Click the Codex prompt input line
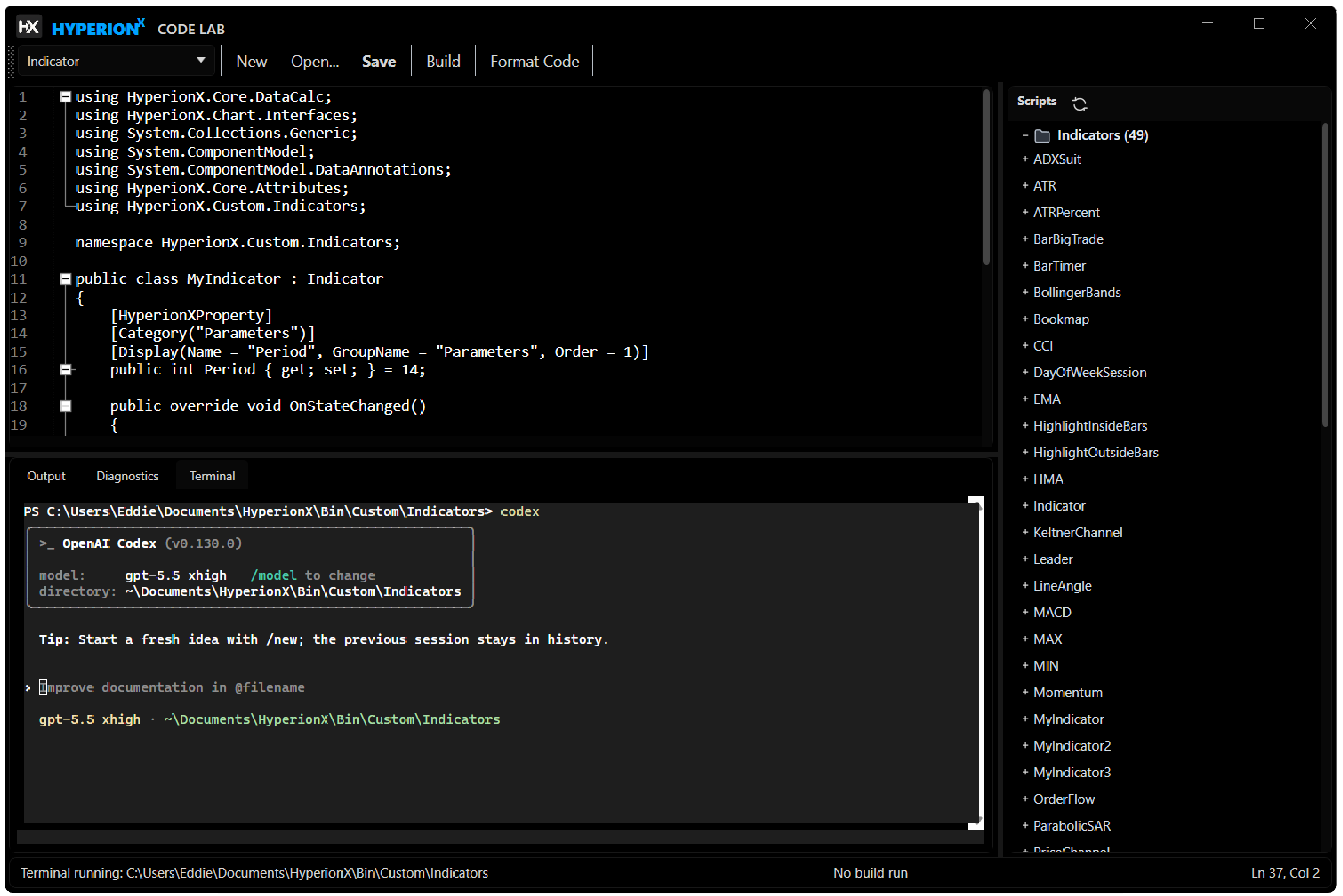This screenshot has height=896, width=1343. click(171, 687)
